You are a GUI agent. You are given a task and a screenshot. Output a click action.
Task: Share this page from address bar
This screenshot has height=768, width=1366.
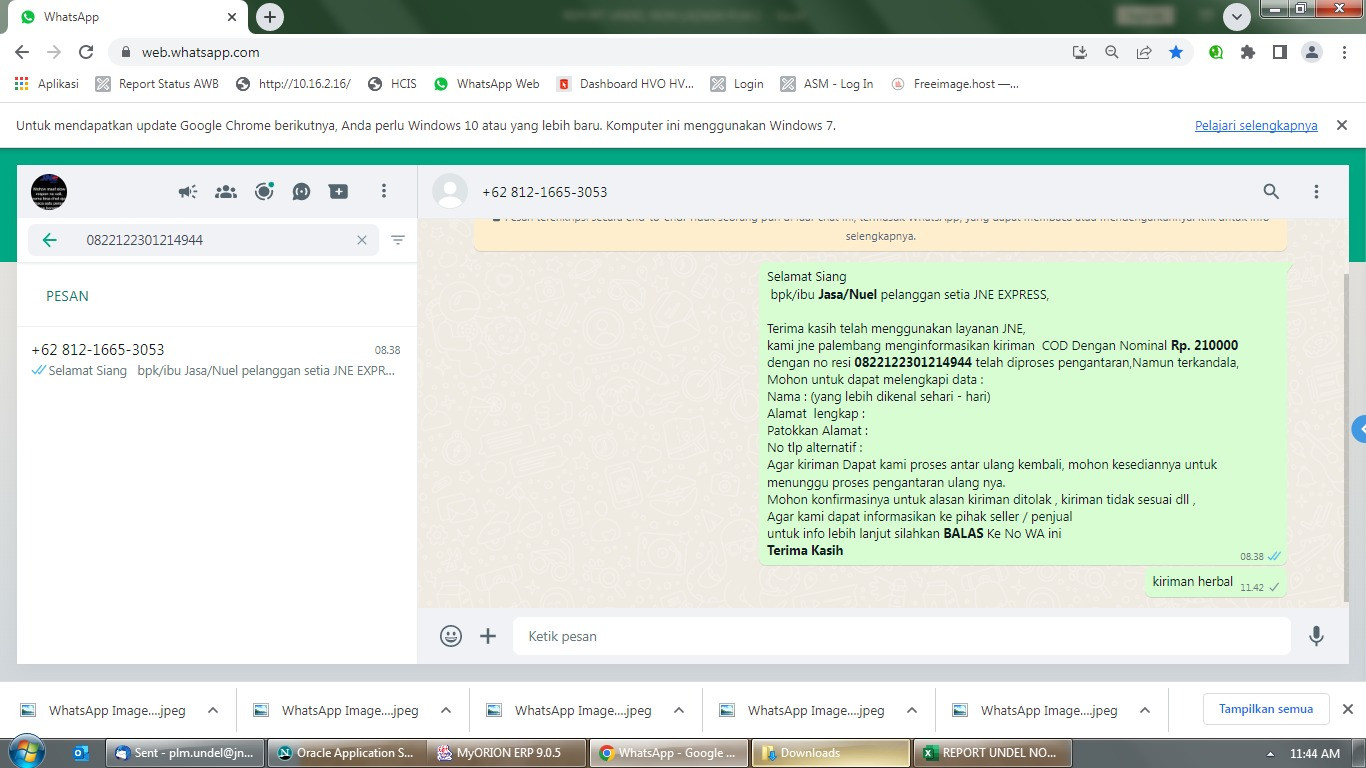click(x=1144, y=52)
